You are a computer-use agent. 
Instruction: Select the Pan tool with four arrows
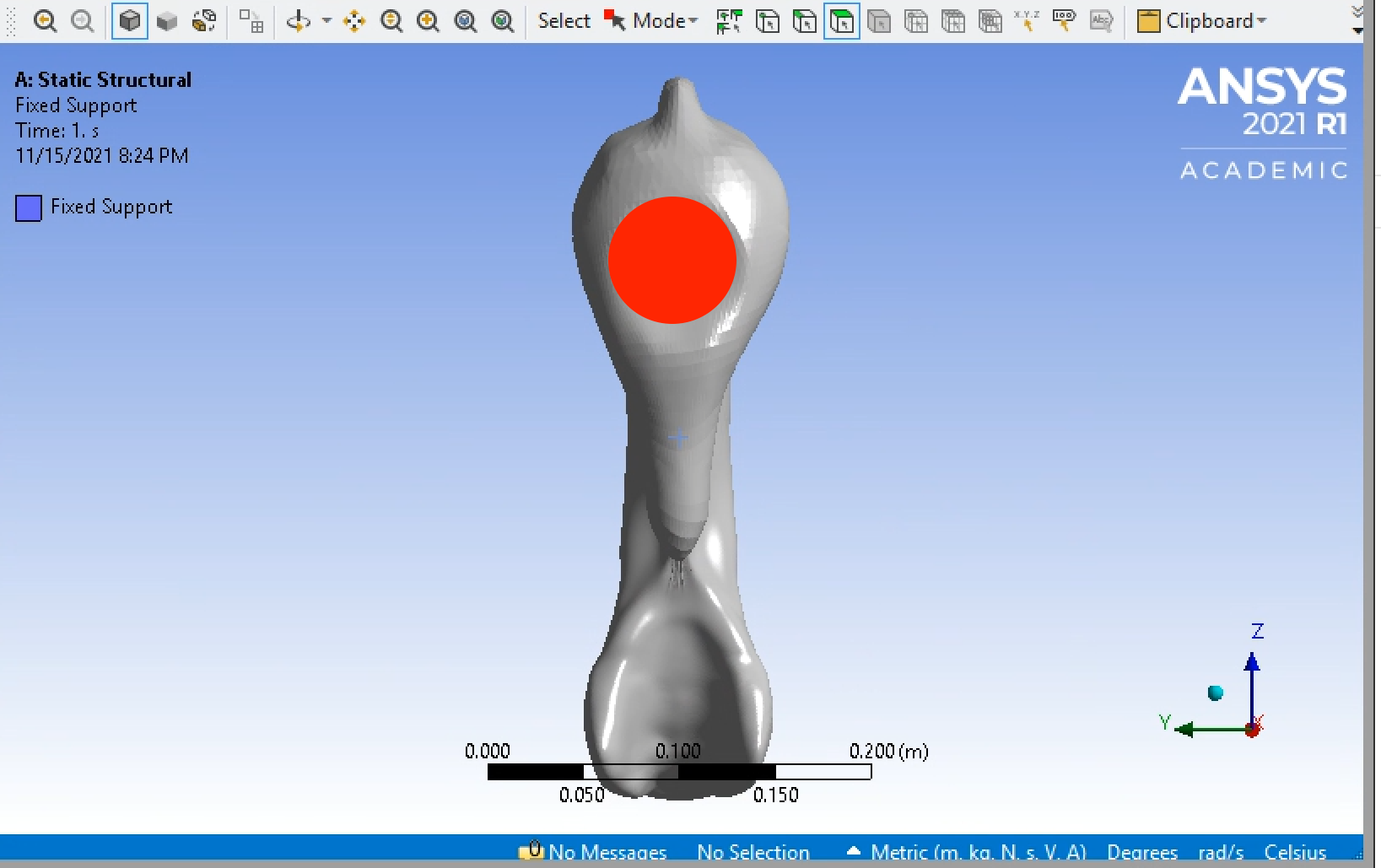[x=354, y=21]
